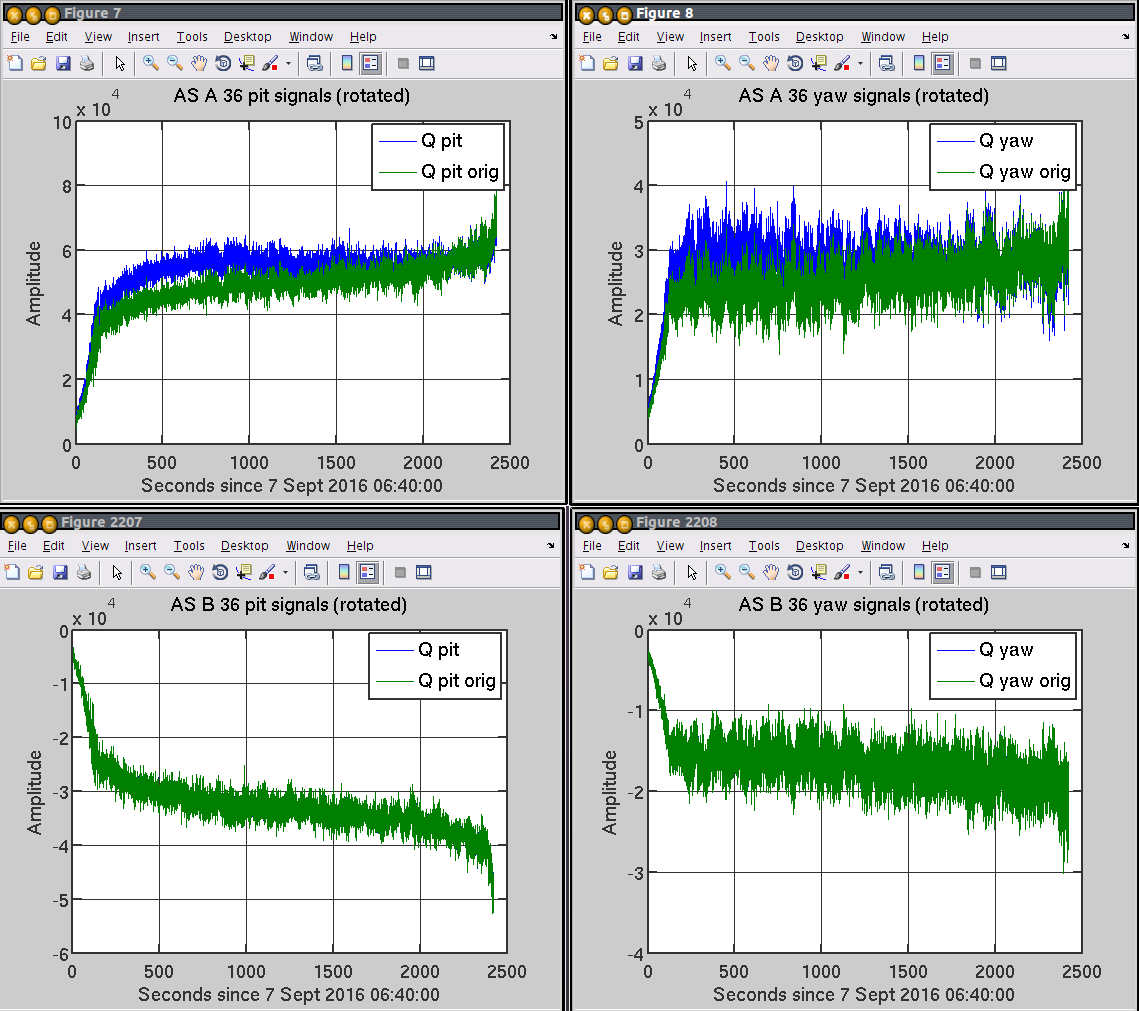Viewport: 1139px width, 1011px height.
Task: Activate Zoom In tool in Figure 7
Action: coord(150,64)
